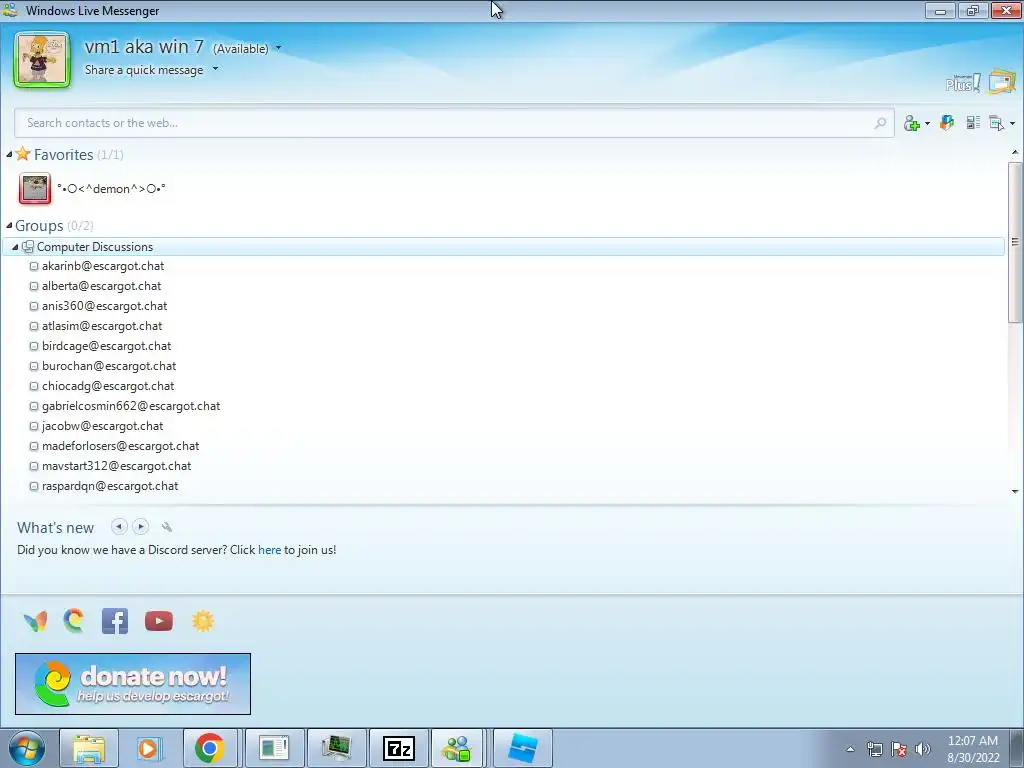Follow the 'here' Discord link
Viewport: 1024px width, 768px height.
[x=269, y=550]
